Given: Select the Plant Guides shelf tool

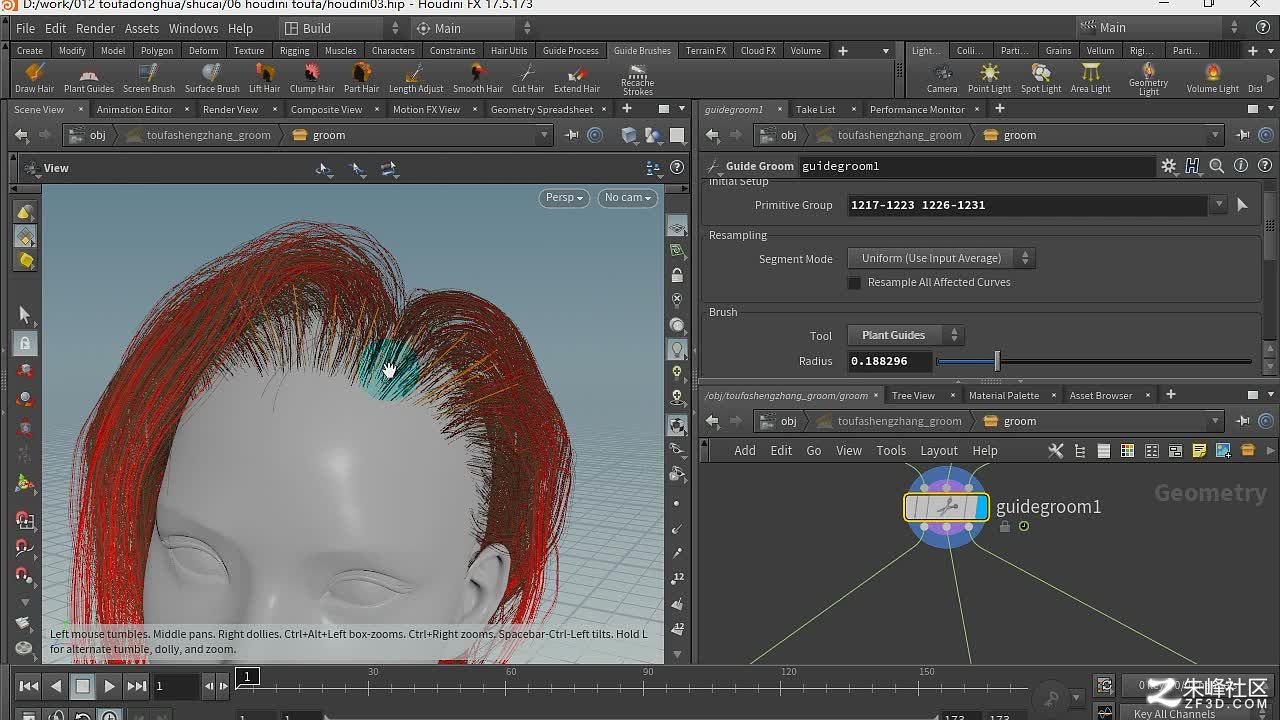Looking at the screenshot, I should pyautogui.click(x=89, y=78).
